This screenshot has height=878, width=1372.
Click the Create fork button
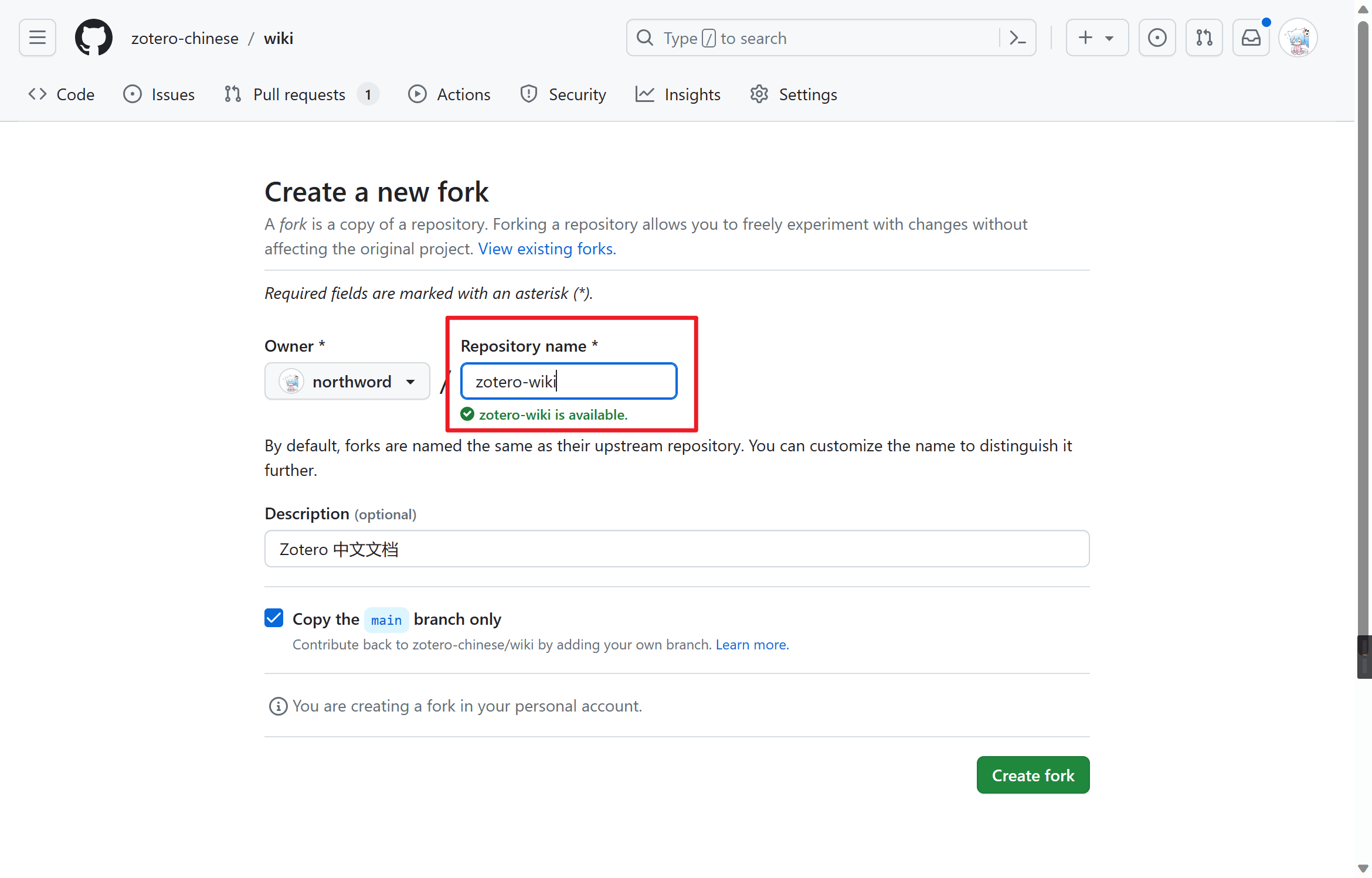1033,775
